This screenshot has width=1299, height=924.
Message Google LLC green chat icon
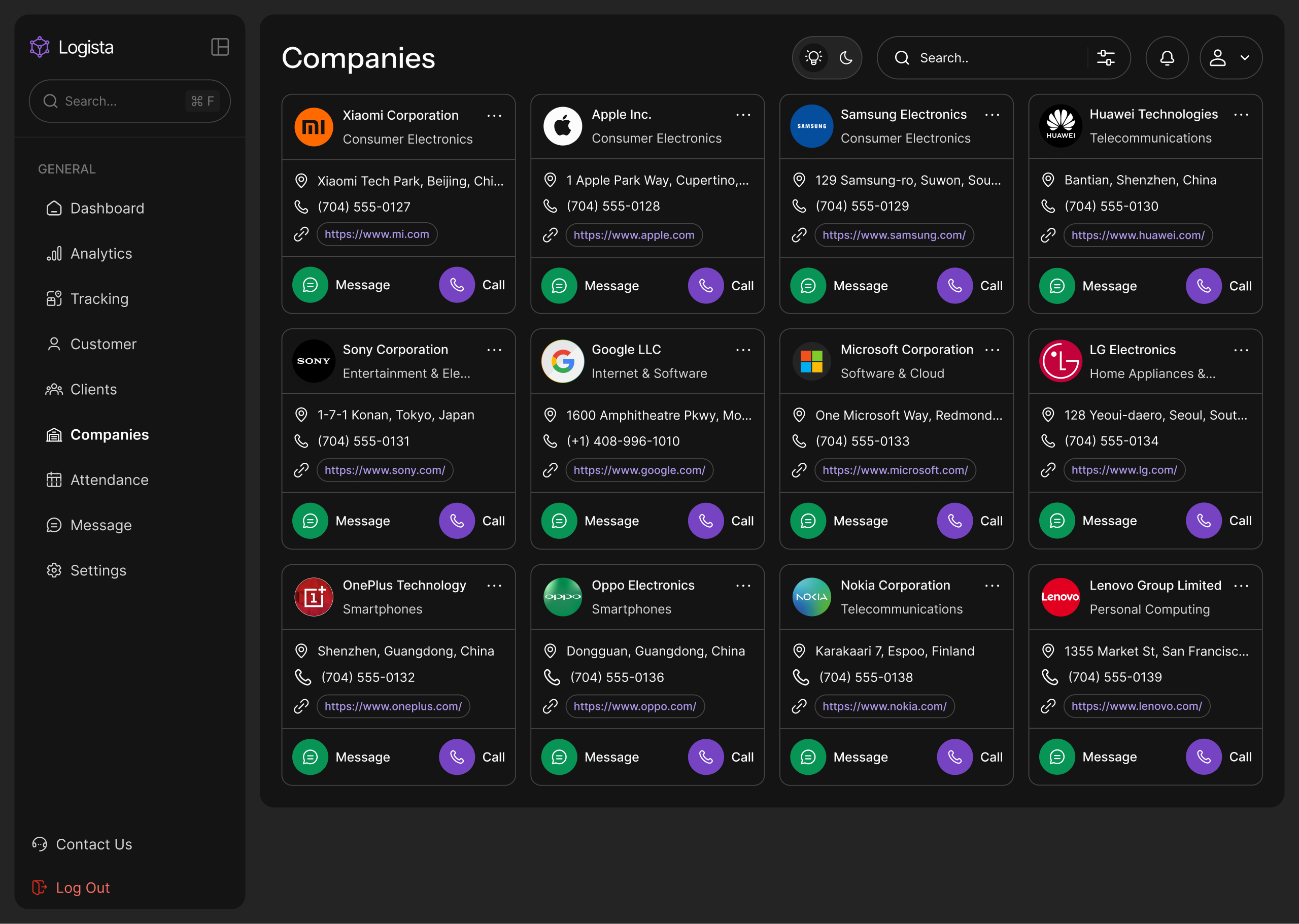[559, 521]
